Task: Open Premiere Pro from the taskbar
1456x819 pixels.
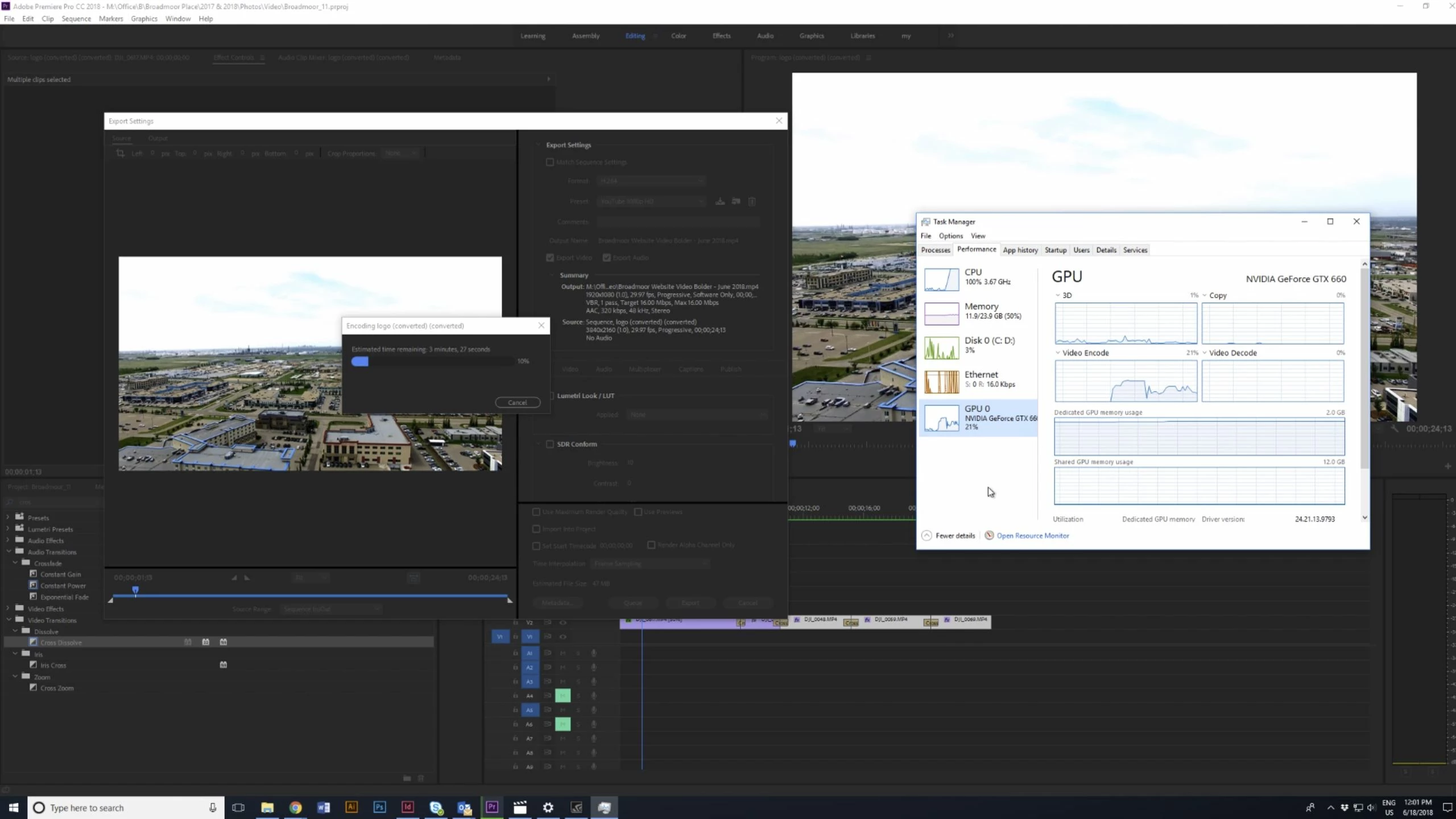Action: 492,807
